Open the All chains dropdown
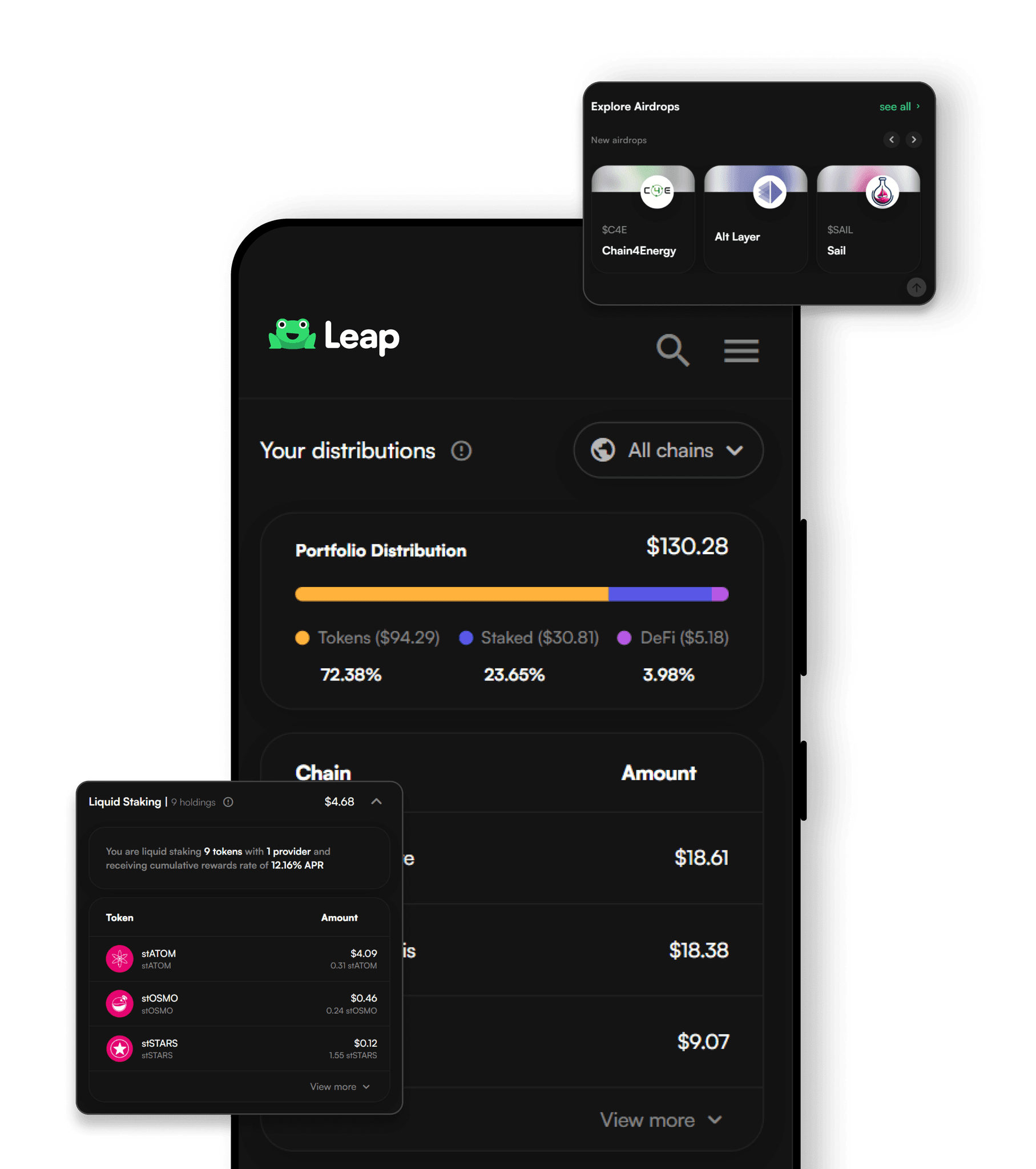This screenshot has height=1169, width=1036. coord(667,450)
